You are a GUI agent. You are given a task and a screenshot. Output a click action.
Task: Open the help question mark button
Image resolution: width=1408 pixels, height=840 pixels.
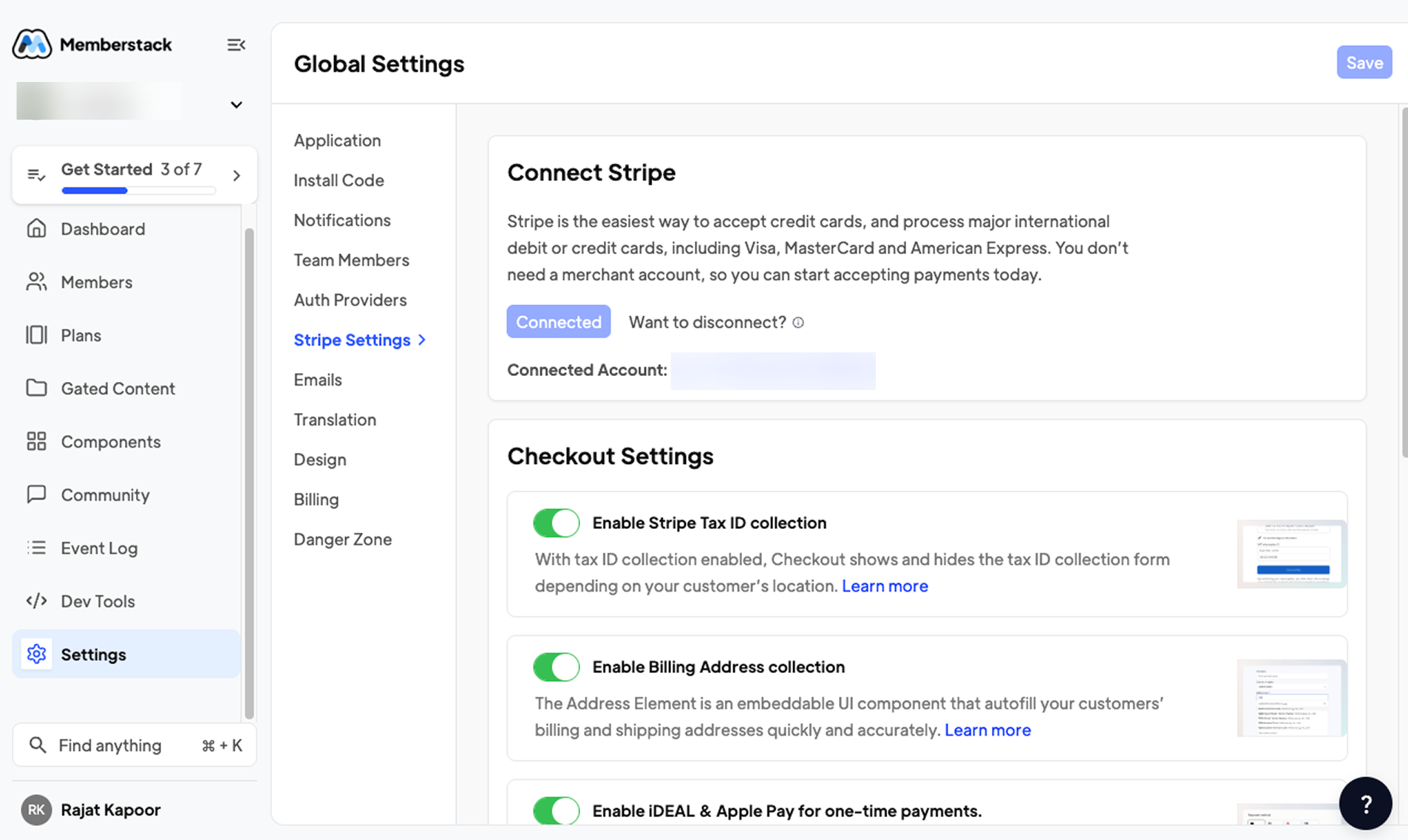(x=1365, y=803)
